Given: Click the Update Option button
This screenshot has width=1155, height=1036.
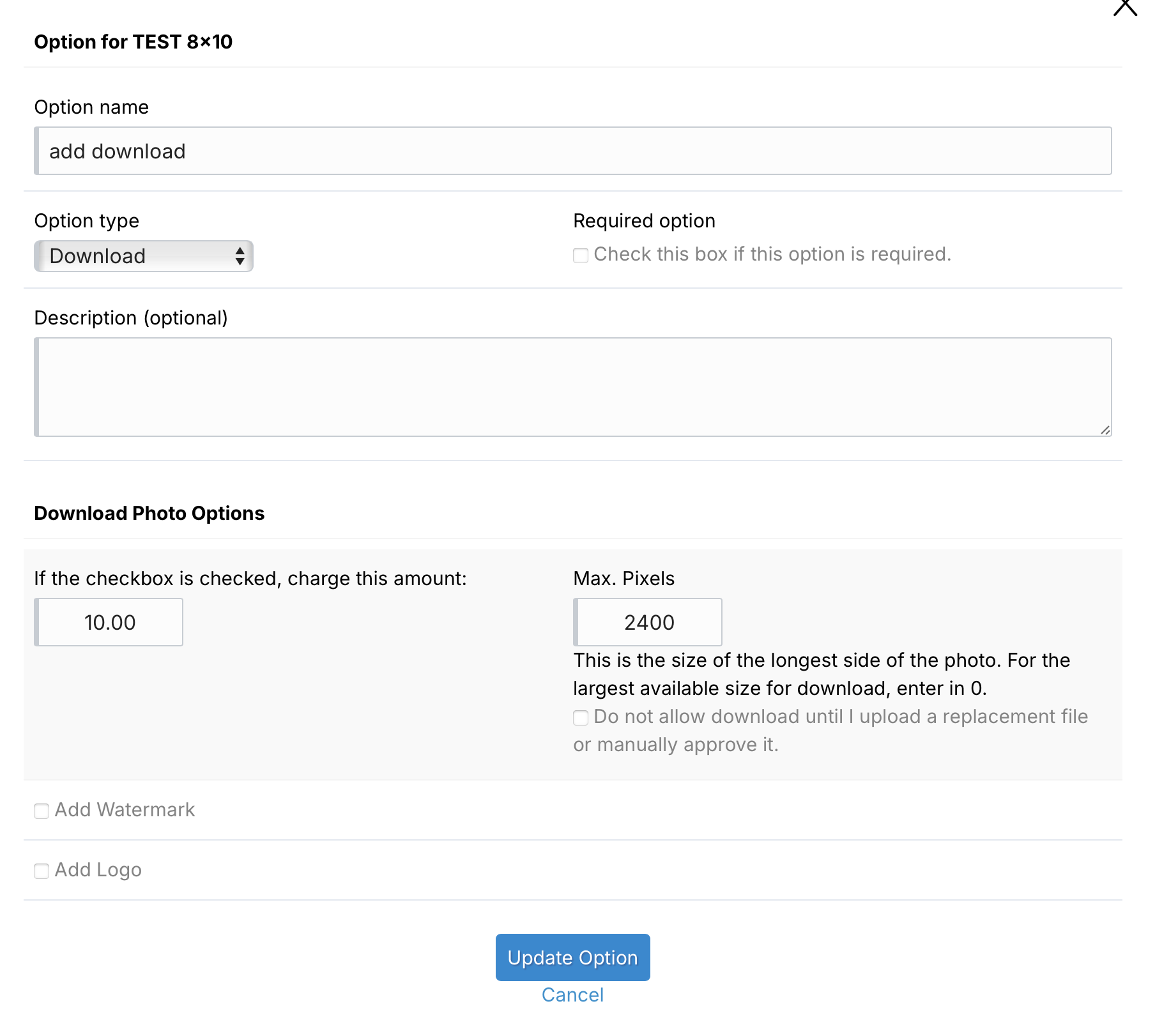Looking at the screenshot, I should (573, 957).
